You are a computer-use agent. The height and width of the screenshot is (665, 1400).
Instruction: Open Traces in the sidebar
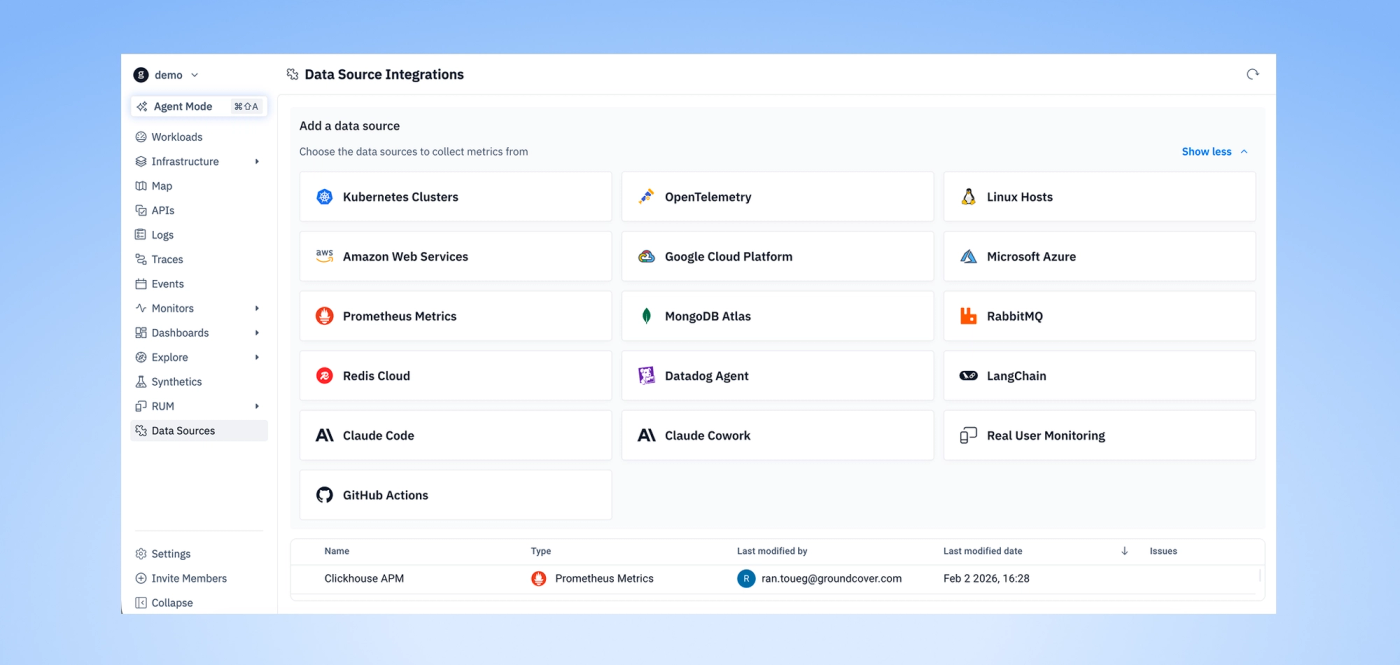(x=199, y=260)
